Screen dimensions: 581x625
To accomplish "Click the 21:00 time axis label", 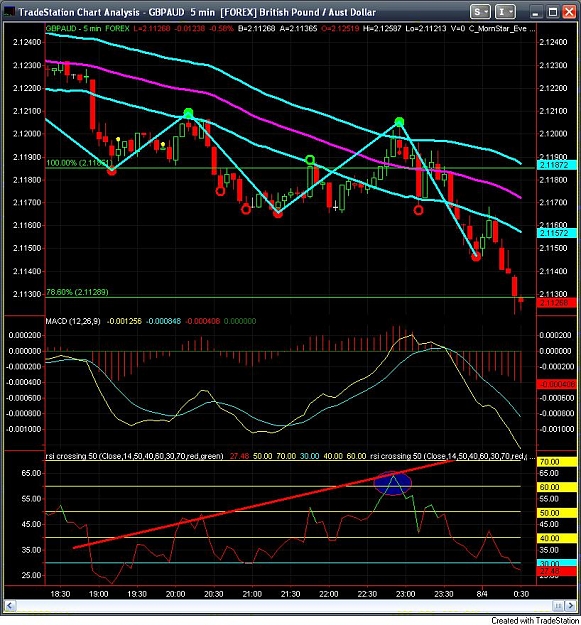I will [x=252, y=594].
